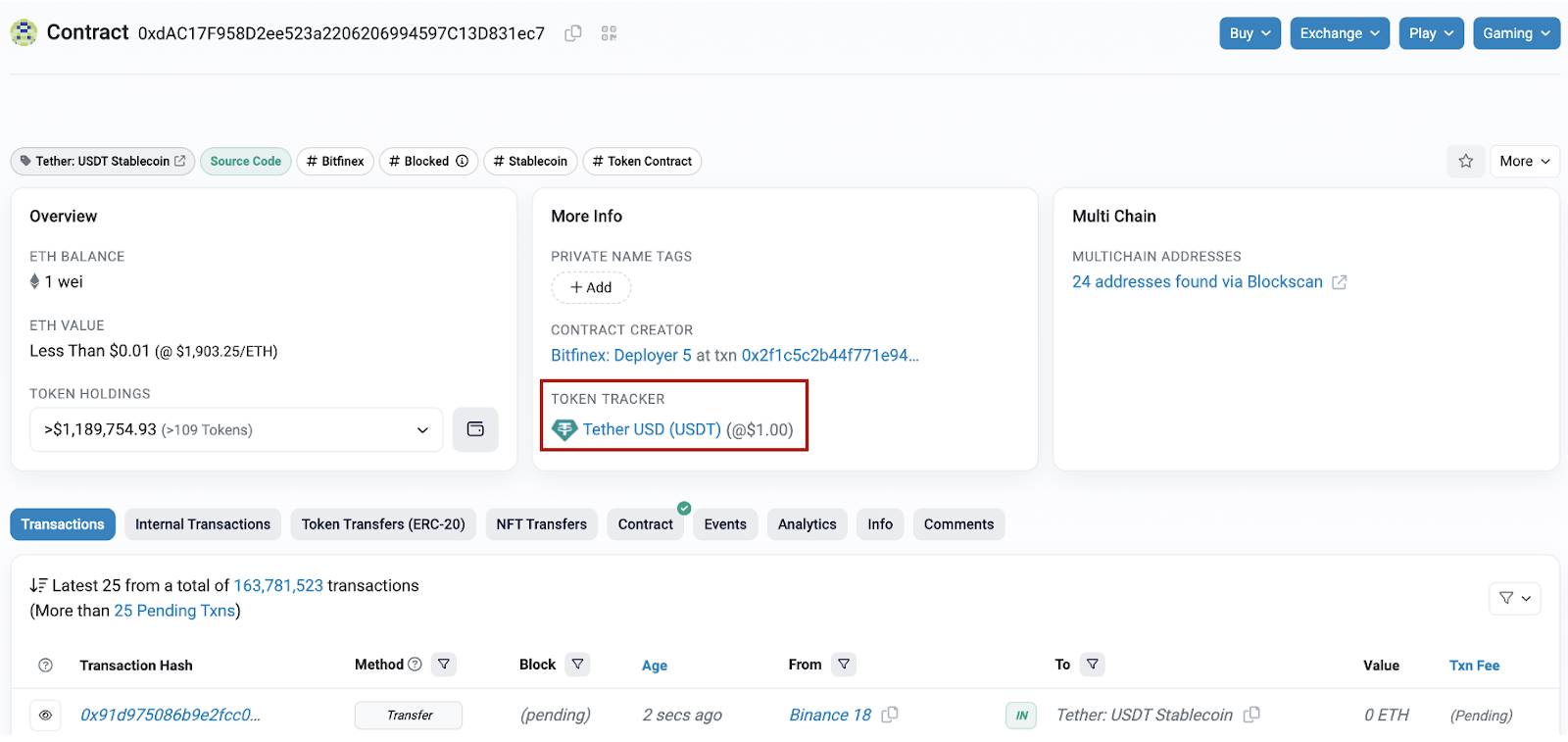Click the help icon in the table header
Viewport: 1568px width, 742px height.
pyautogui.click(x=45, y=666)
